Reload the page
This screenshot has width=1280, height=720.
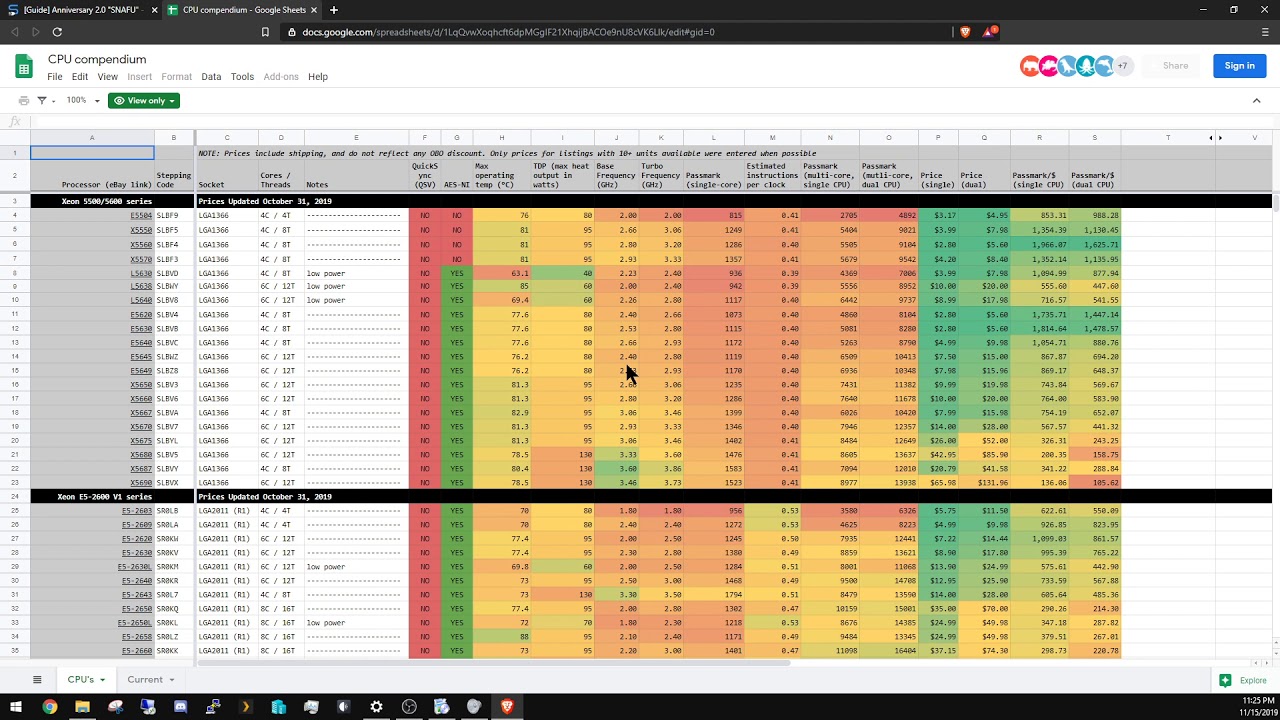click(x=57, y=32)
